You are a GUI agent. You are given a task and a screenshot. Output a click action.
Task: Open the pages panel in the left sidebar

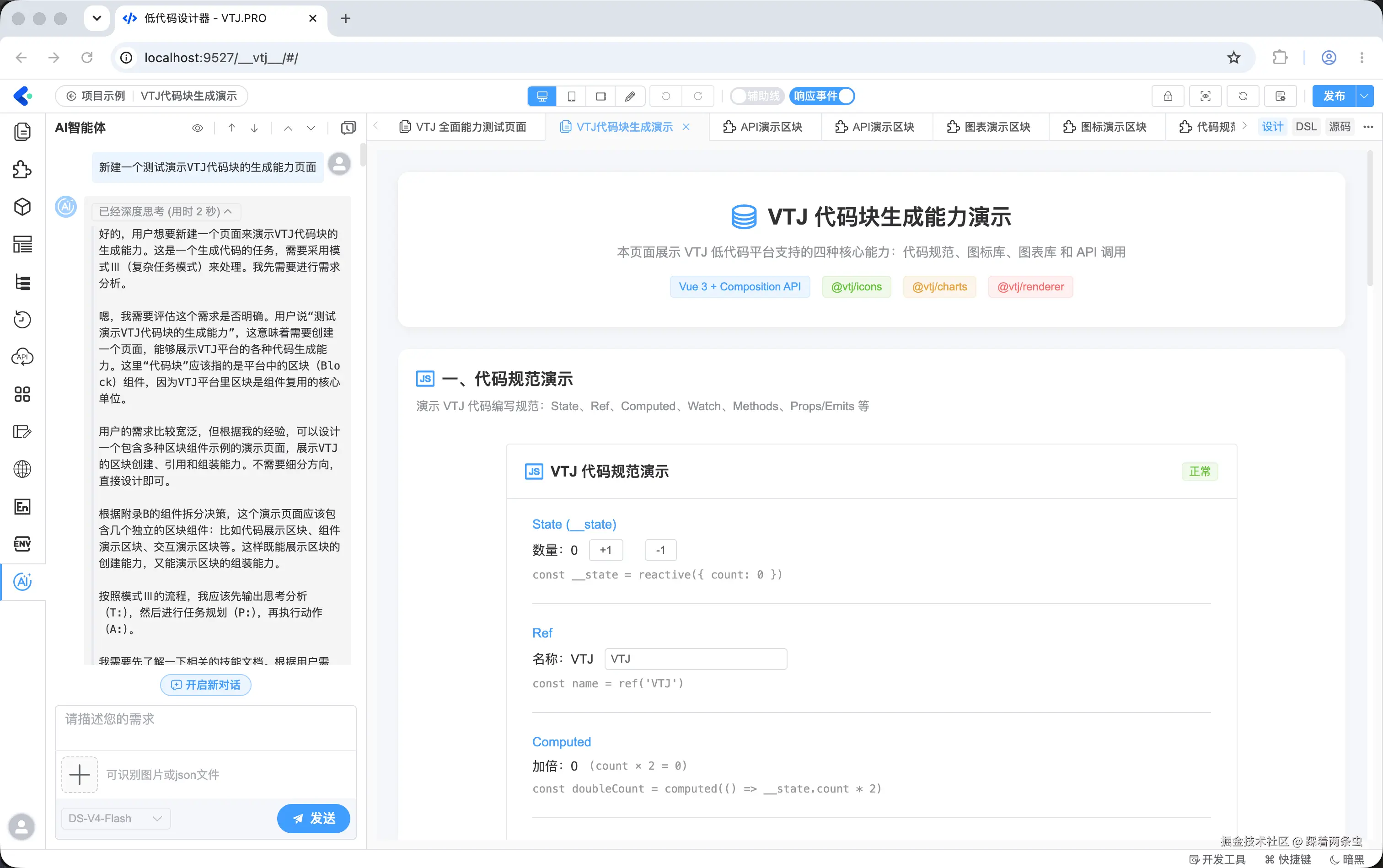click(22, 132)
